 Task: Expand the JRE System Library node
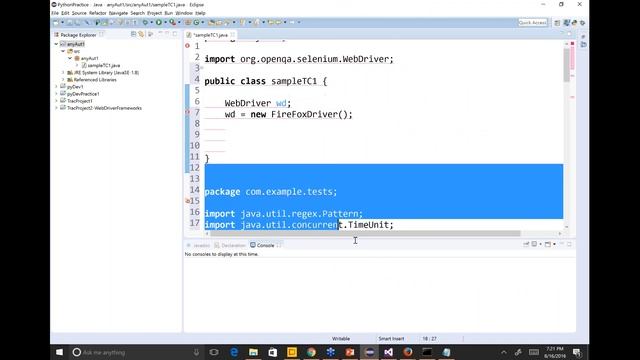[63, 72]
